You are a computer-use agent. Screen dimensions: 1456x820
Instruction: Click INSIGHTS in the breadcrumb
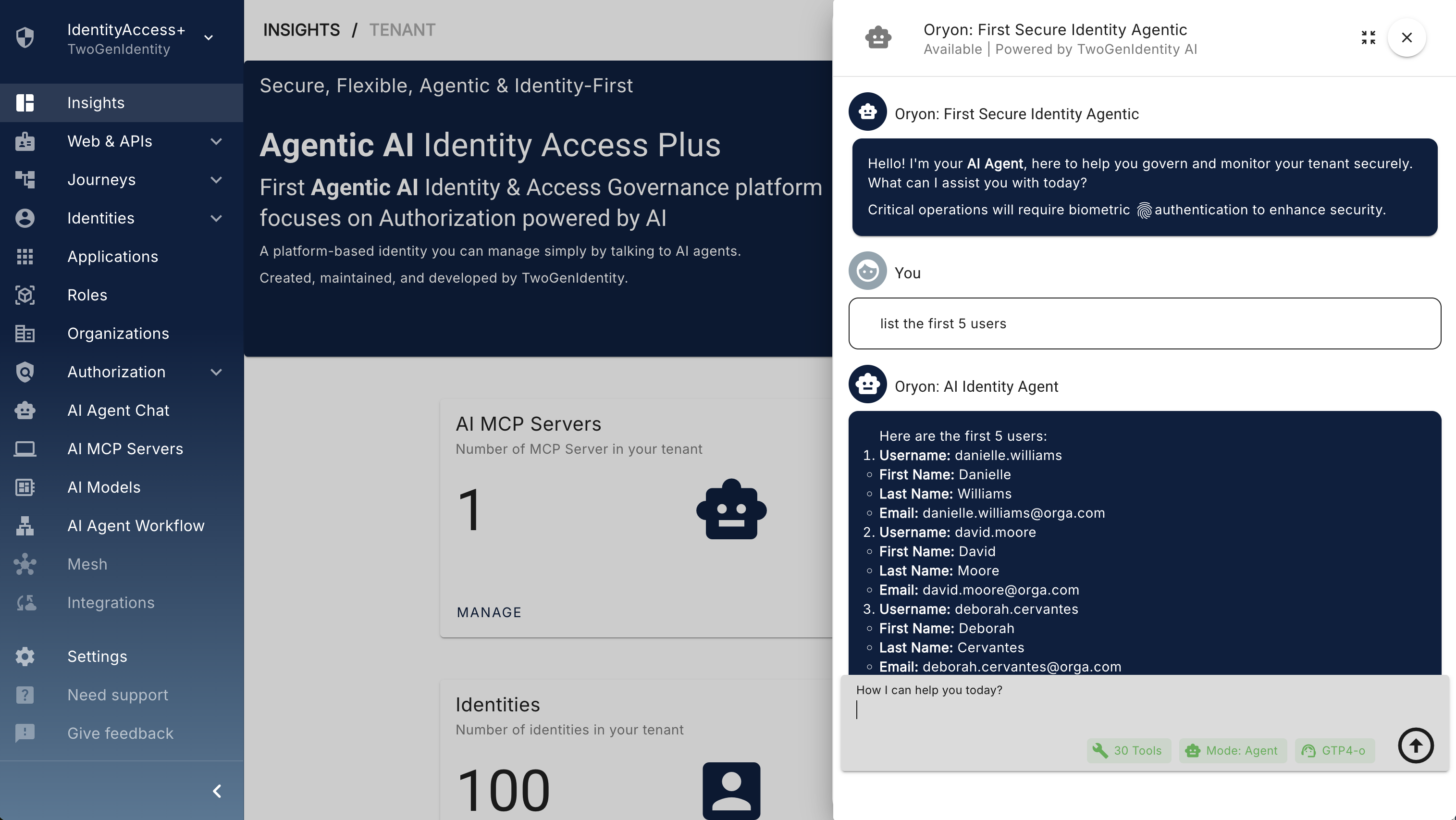[x=301, y=30]
